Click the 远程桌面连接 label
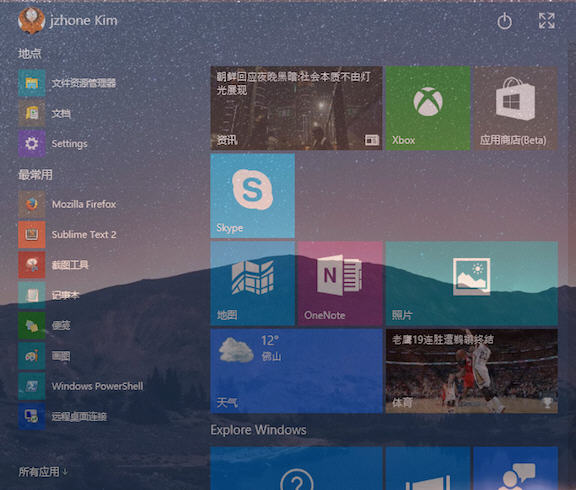 point(79,417)
